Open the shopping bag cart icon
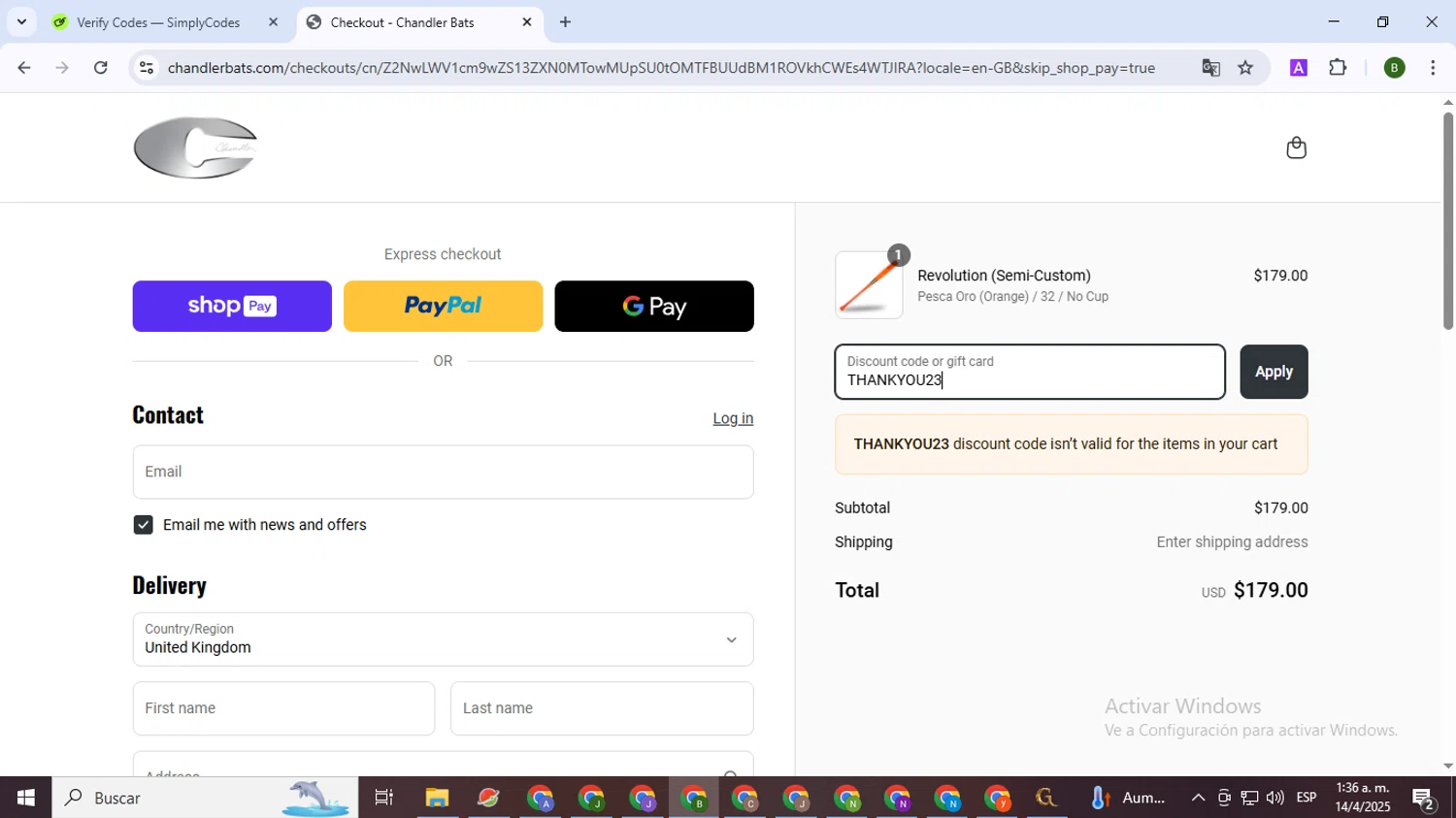This screenshot has height=818, width=1456. [x=1296, y=147]
